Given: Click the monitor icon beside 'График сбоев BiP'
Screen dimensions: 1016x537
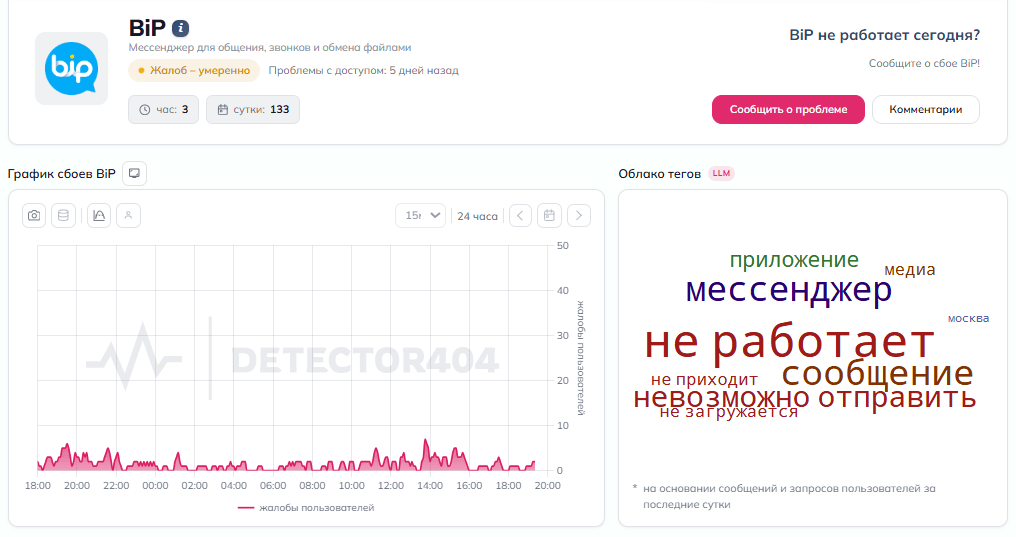Looking at the screenshot, I should pyautogui.click(x=135, y=174).
